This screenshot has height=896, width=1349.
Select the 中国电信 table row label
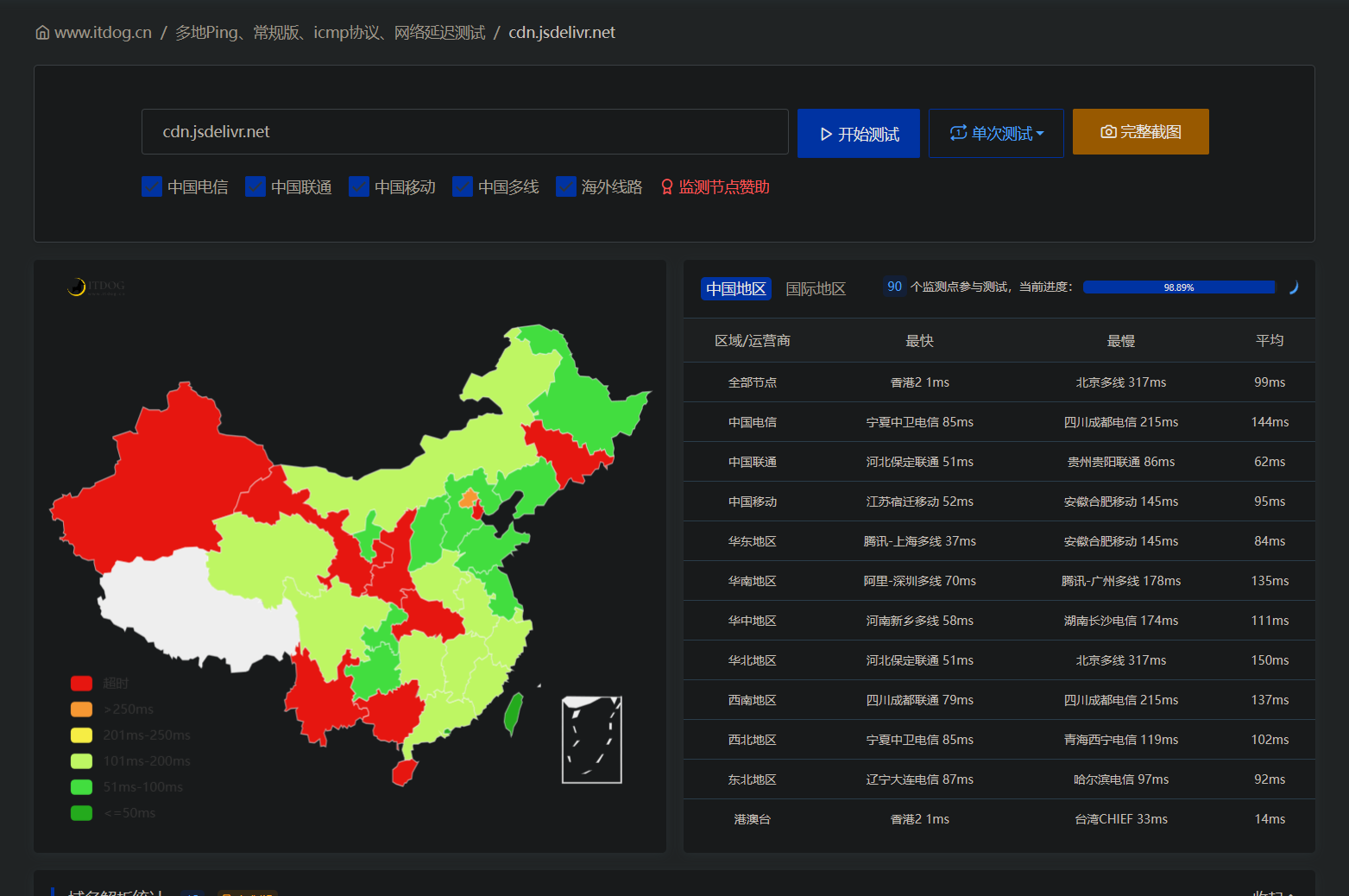[753, 422]
